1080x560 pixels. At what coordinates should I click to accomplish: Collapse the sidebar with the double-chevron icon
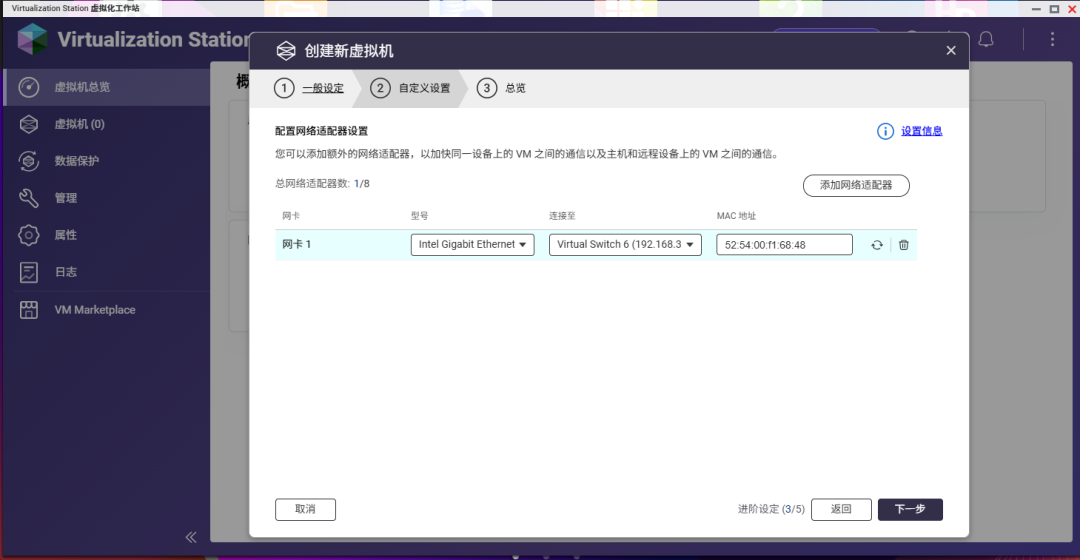click(191, 537)
